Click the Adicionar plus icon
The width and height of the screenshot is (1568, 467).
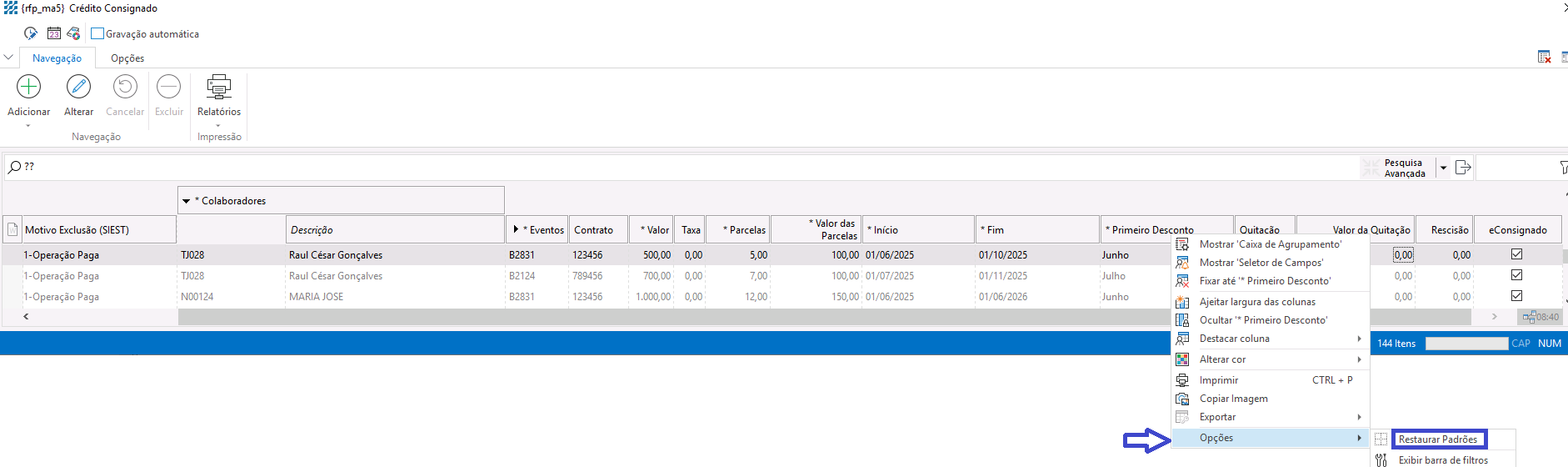[x=28, y=87]
